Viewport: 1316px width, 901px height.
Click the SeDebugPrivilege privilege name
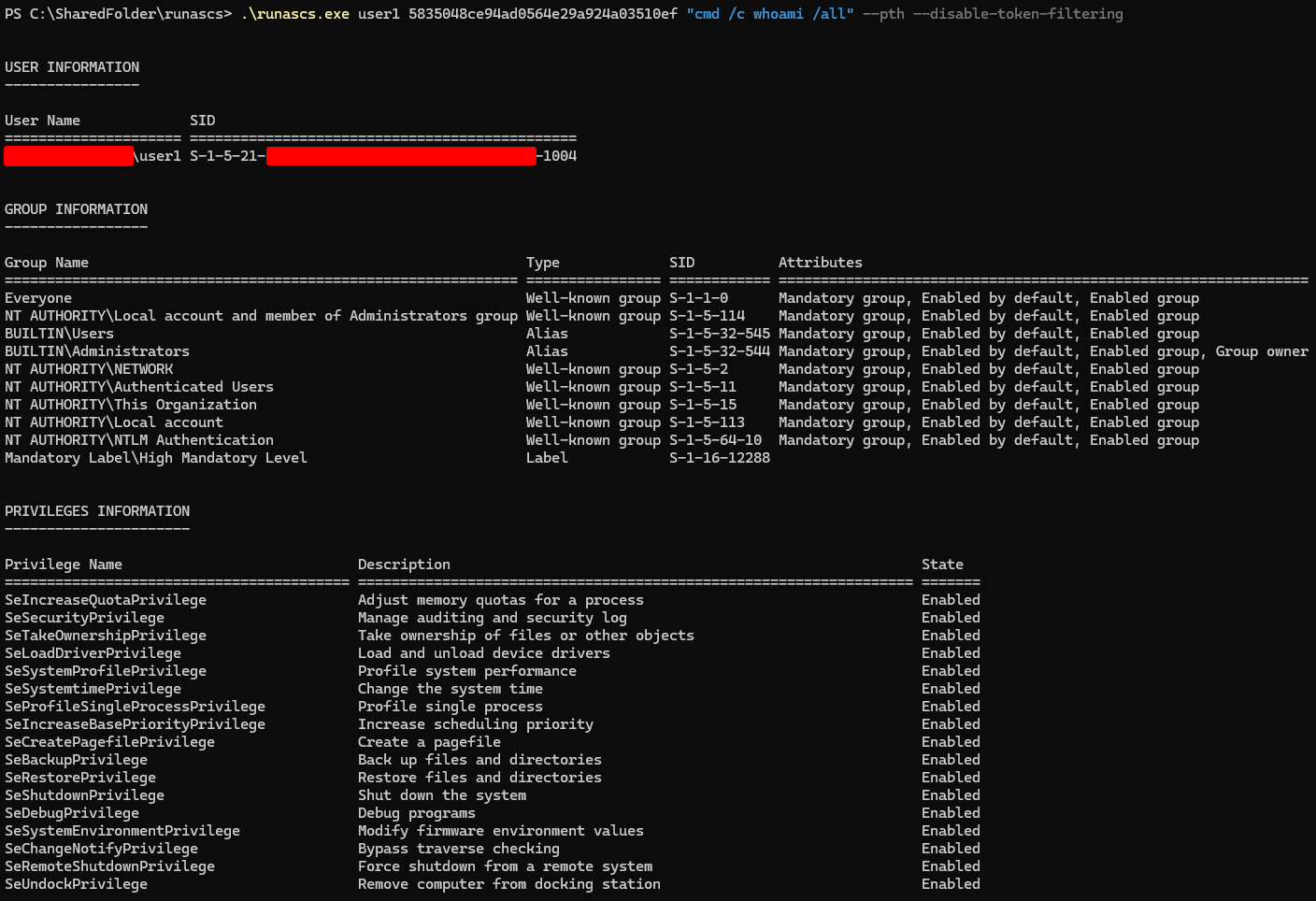click(x=72, y=813)
